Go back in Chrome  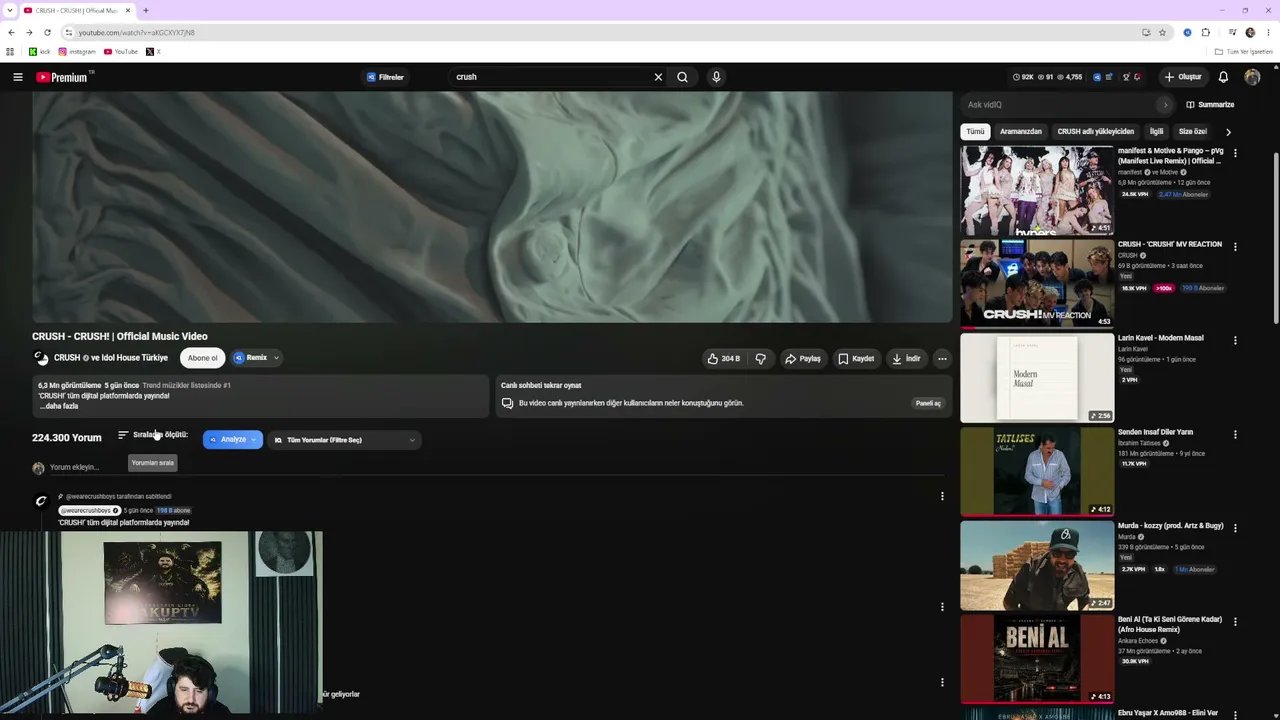[11, 32]
